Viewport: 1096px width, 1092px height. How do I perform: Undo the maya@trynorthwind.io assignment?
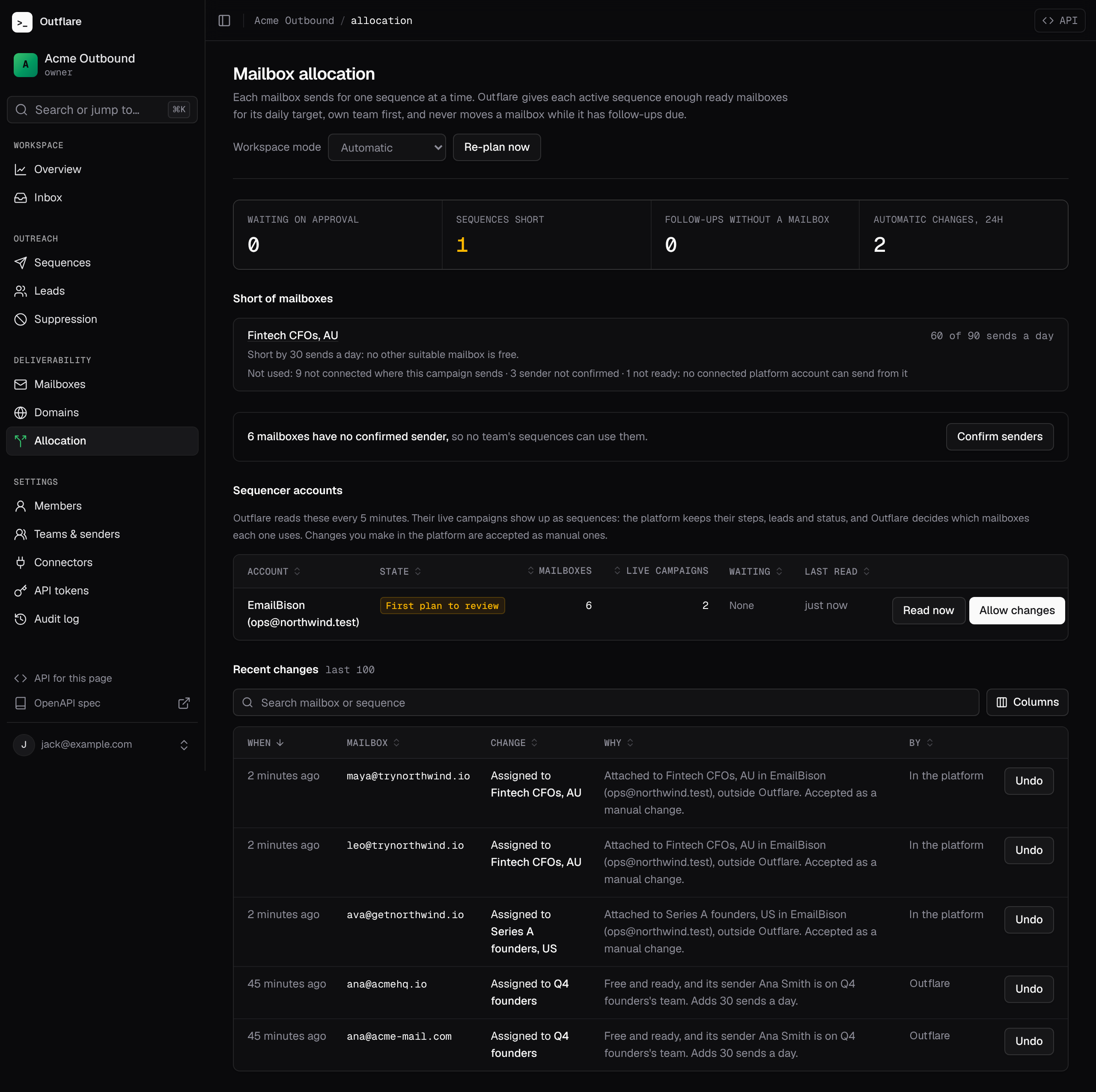coord(1028,781)
